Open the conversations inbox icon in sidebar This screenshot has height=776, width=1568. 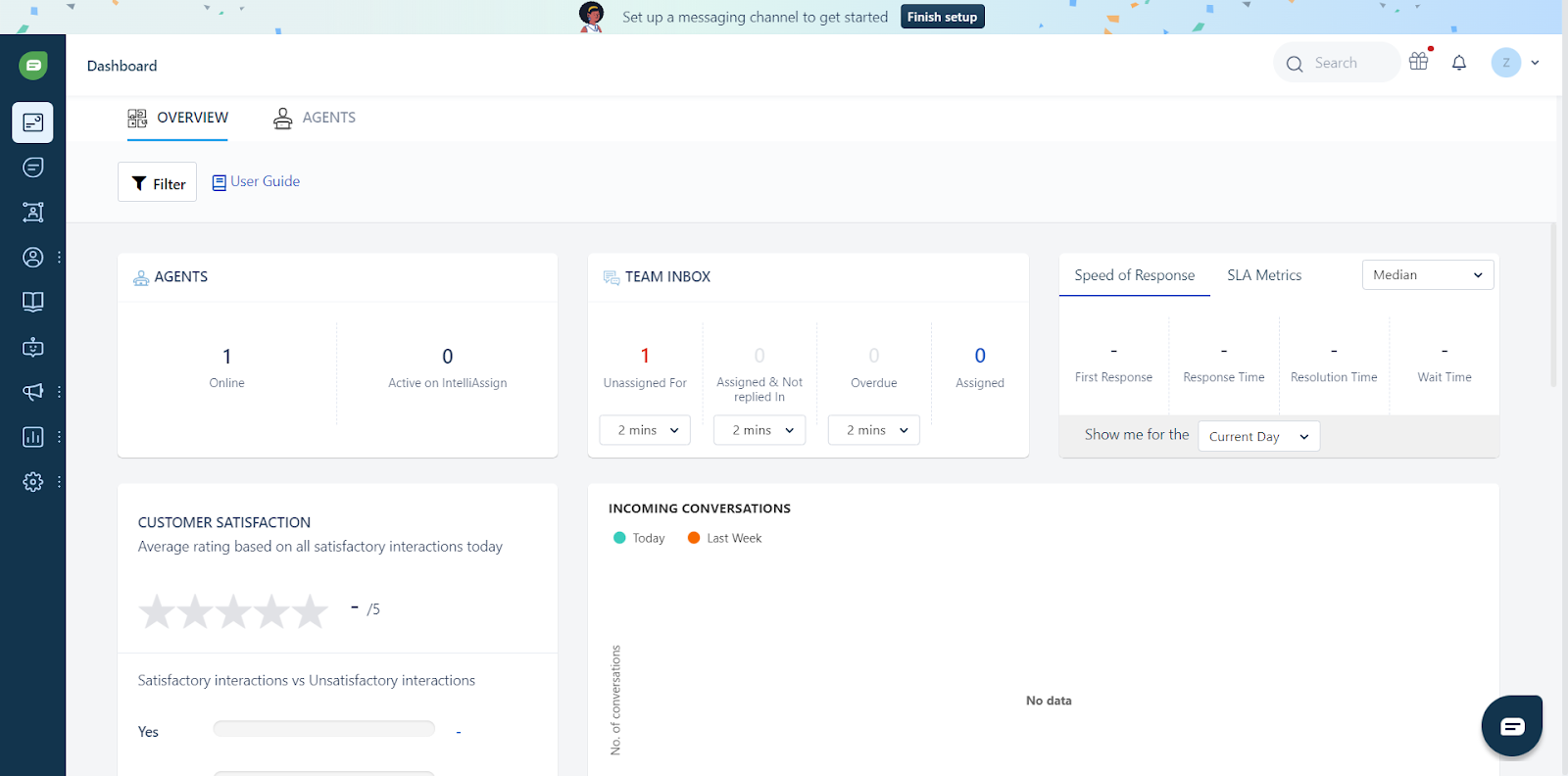[32, 168]
